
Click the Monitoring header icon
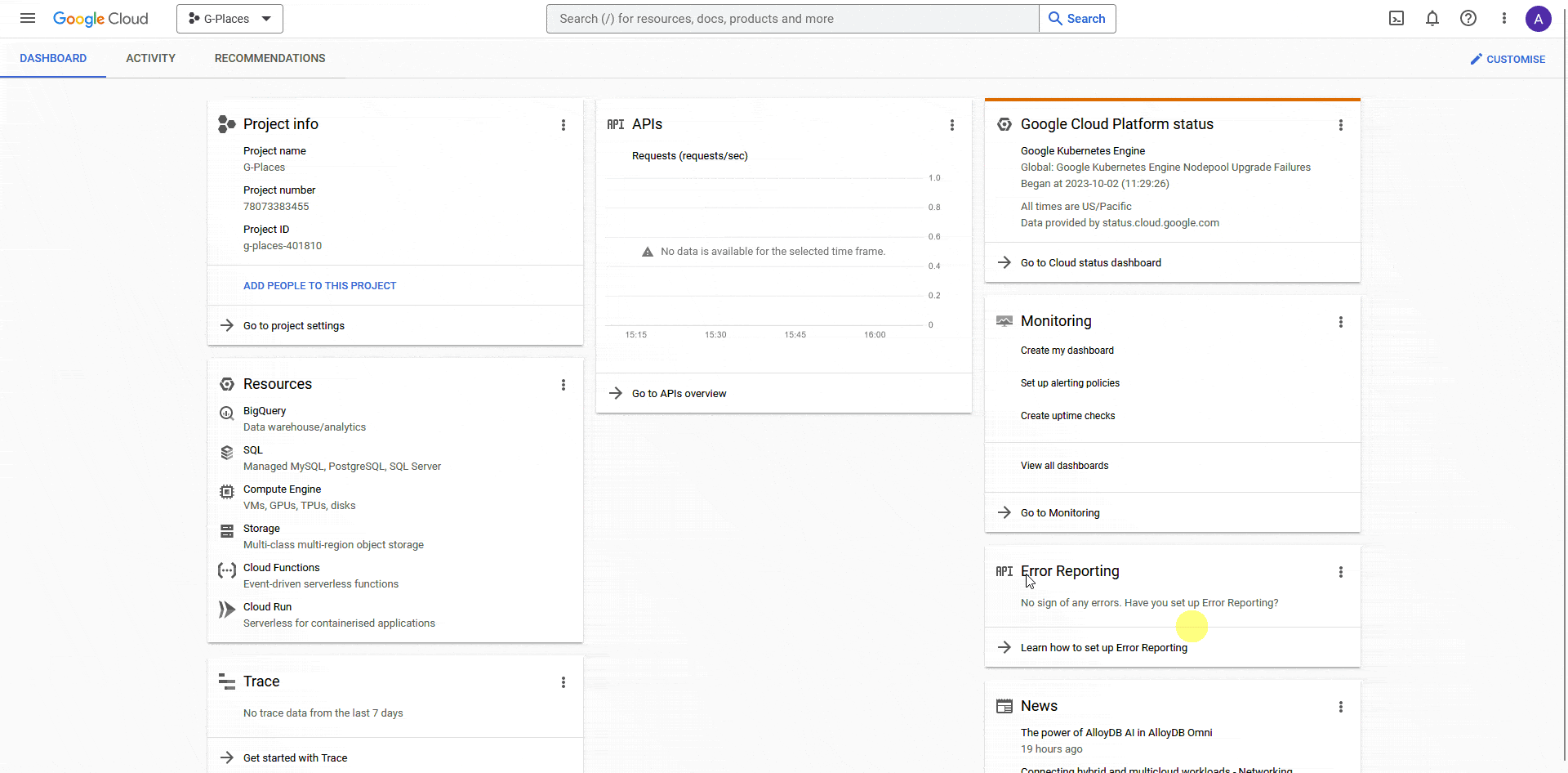1004,321
